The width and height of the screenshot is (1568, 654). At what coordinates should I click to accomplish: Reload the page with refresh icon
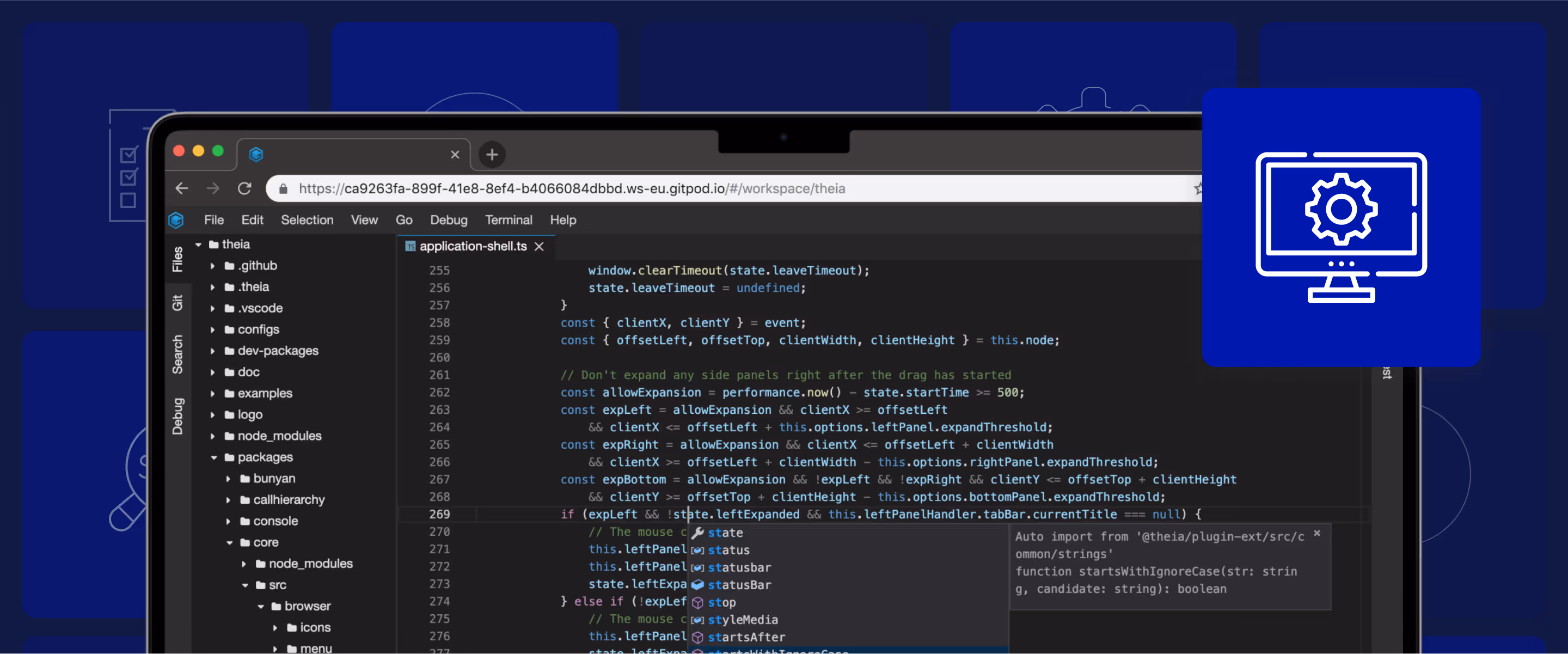coord(244,188)
